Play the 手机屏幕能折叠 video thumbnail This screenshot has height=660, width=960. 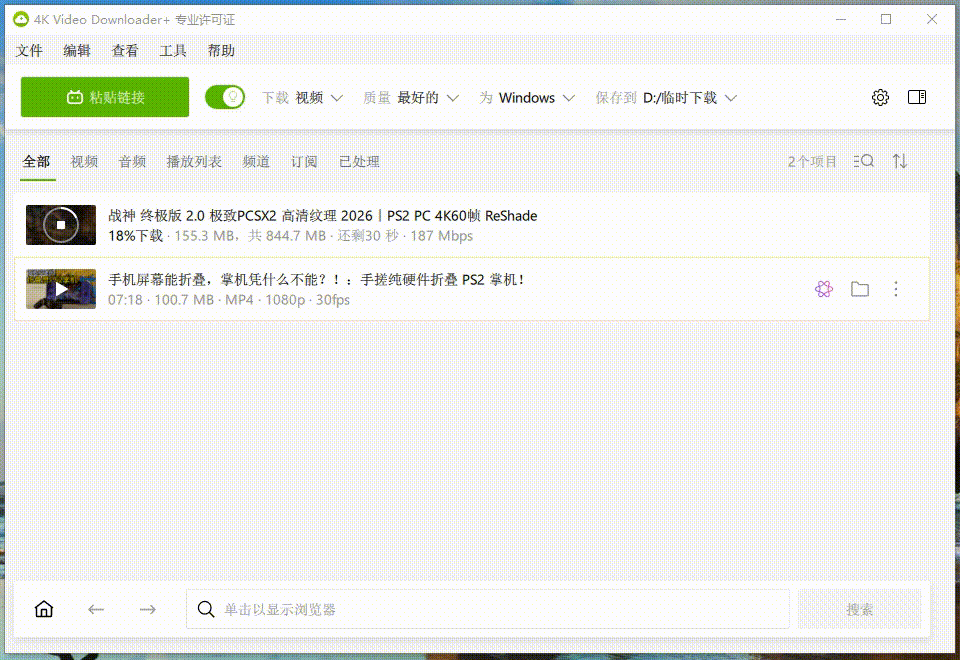tap(61, 289)
